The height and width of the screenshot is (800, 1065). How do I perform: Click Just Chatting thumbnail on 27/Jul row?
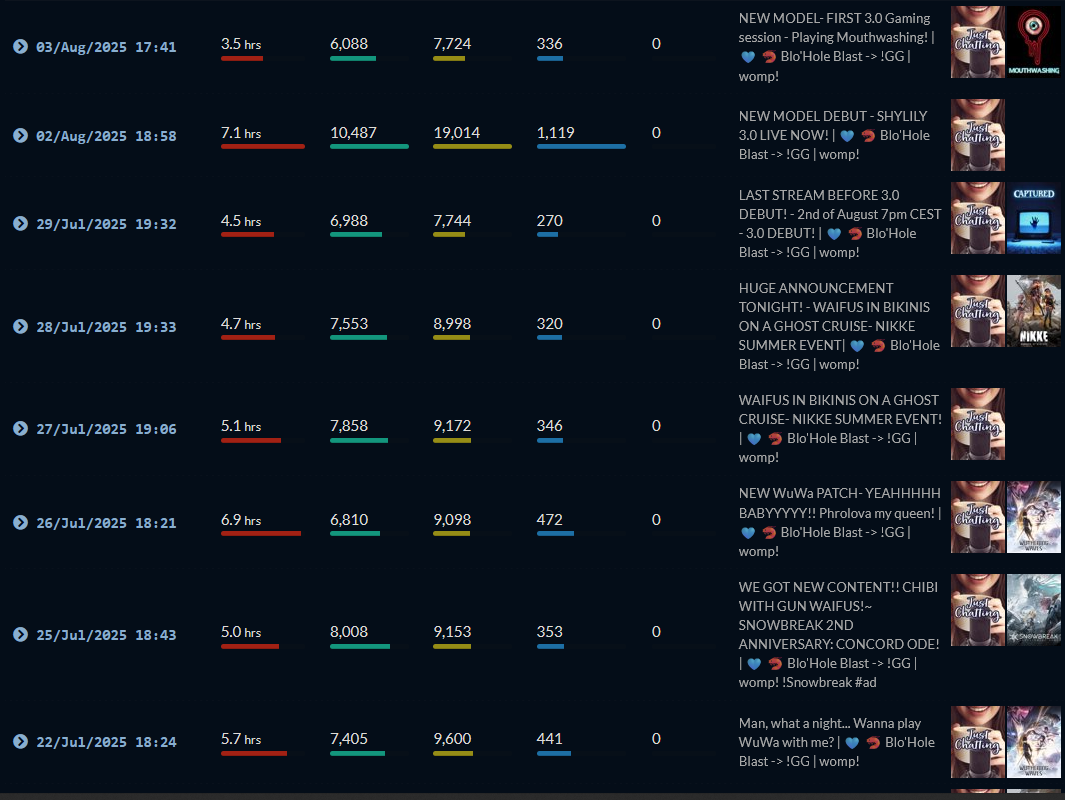(977, 424)
